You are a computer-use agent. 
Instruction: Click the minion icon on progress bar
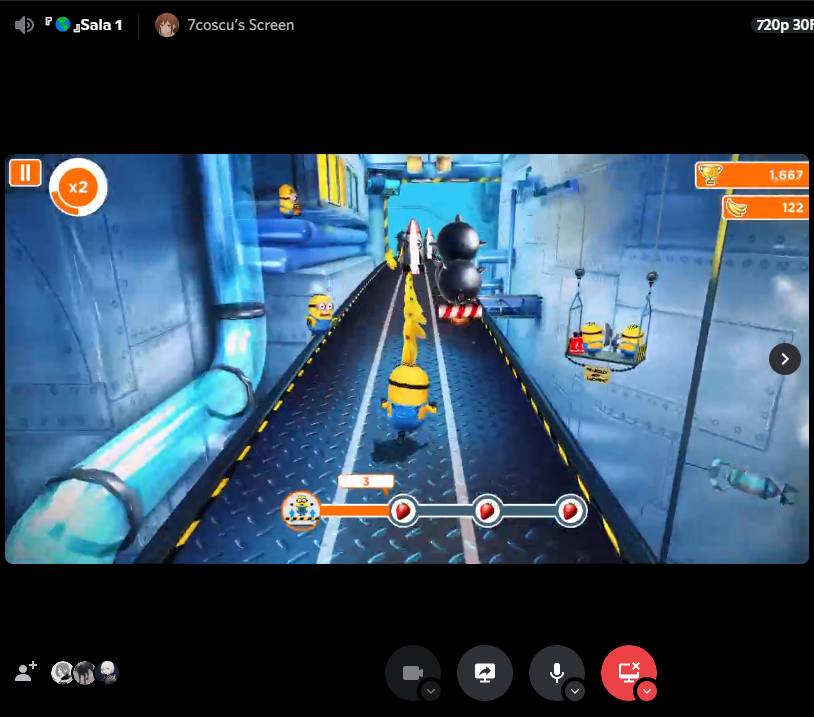[302, 511]
